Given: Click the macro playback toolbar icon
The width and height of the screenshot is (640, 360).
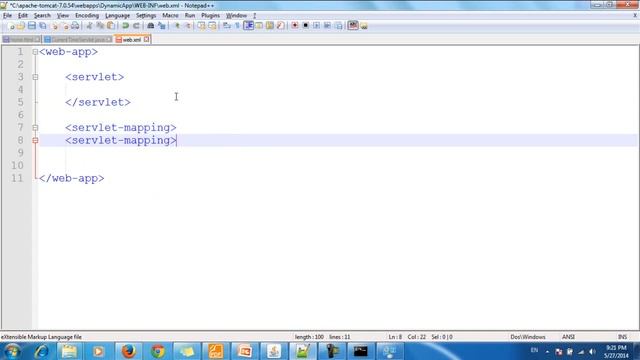Looking at the screenshot, I should click(x=316, y=26).
